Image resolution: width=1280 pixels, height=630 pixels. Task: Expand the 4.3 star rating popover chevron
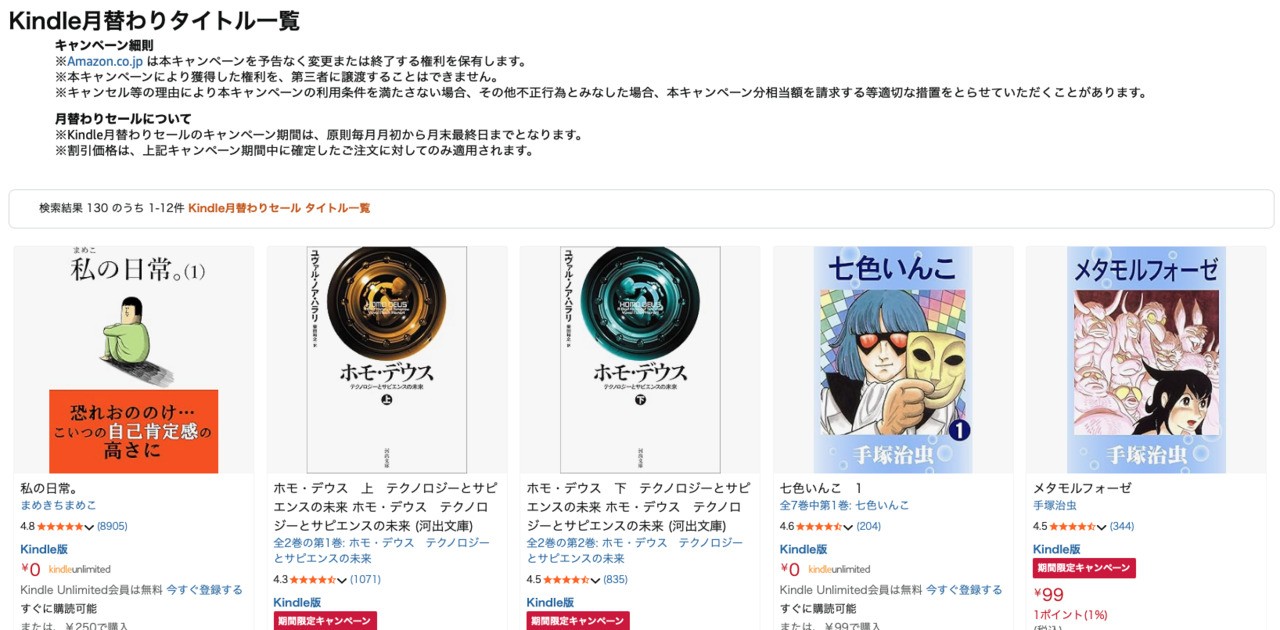pyautogui.click(x=343, y=580)
